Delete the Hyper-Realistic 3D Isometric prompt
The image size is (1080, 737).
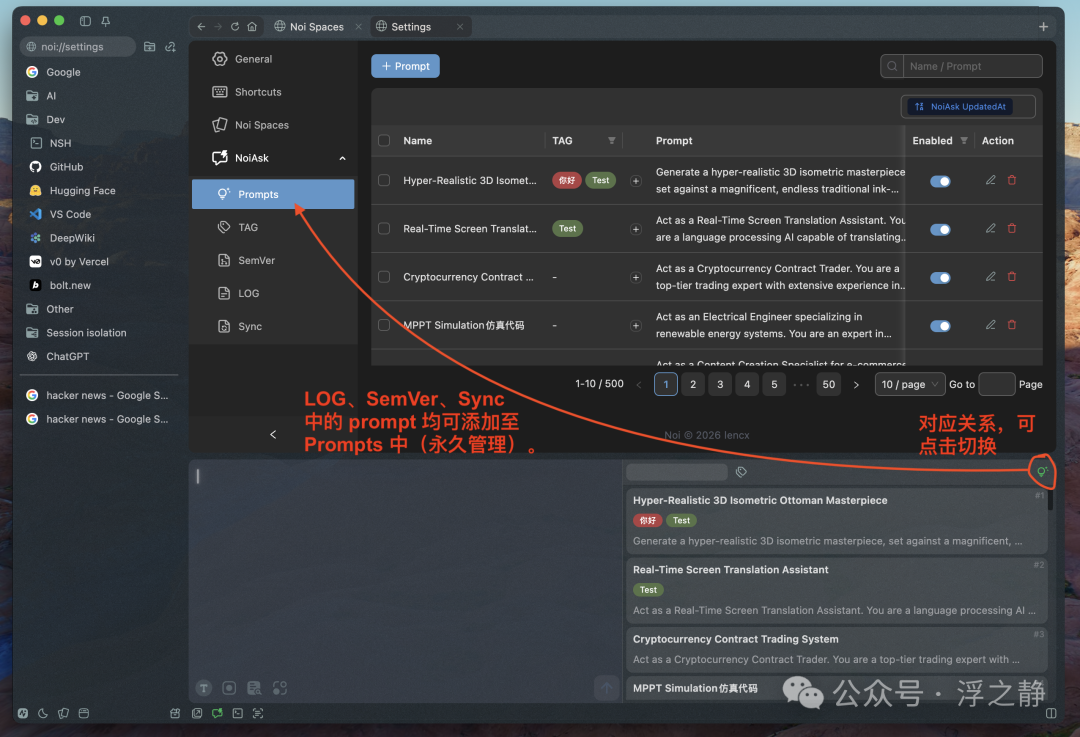point(1012,180)
